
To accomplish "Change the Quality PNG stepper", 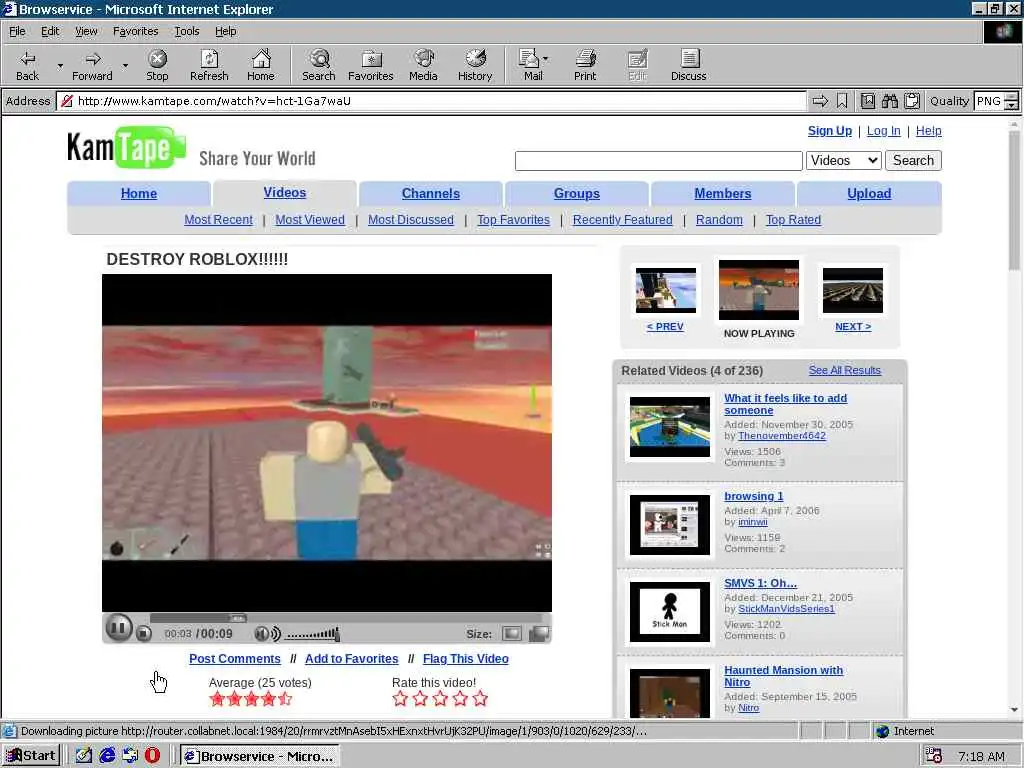I will (1011, 101).
